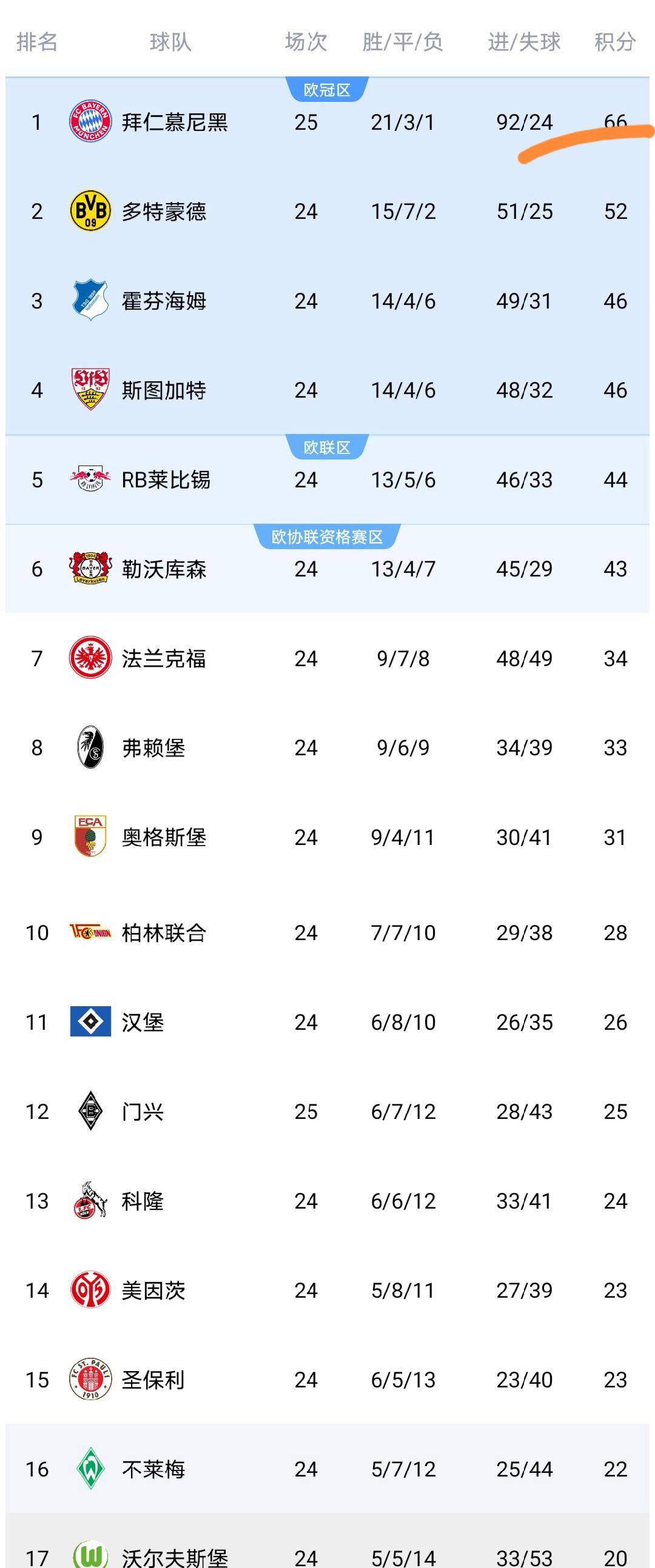655x1568 pixels.
Task: Click team name 弗赖堡
Action: [x=153, y=747]
